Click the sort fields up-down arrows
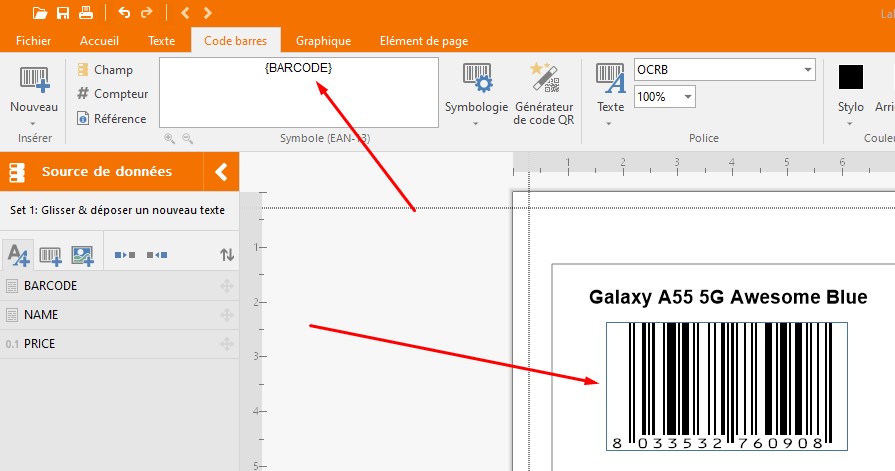Image resolution: width=895 pixels, height=471 pixels. [x=227, y=255]
